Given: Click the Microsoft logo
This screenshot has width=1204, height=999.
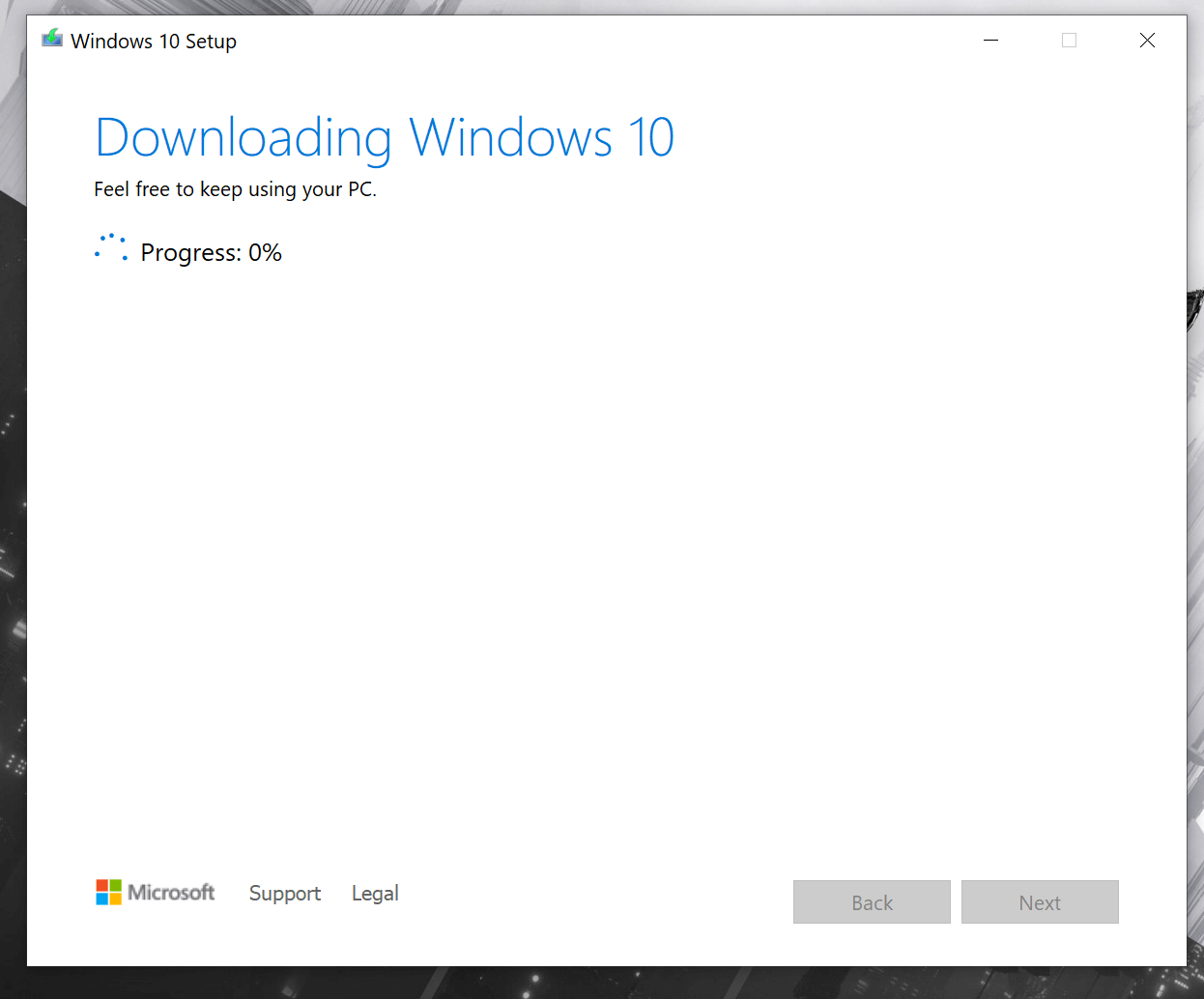Looking at the screenshot, I should 156,892.
